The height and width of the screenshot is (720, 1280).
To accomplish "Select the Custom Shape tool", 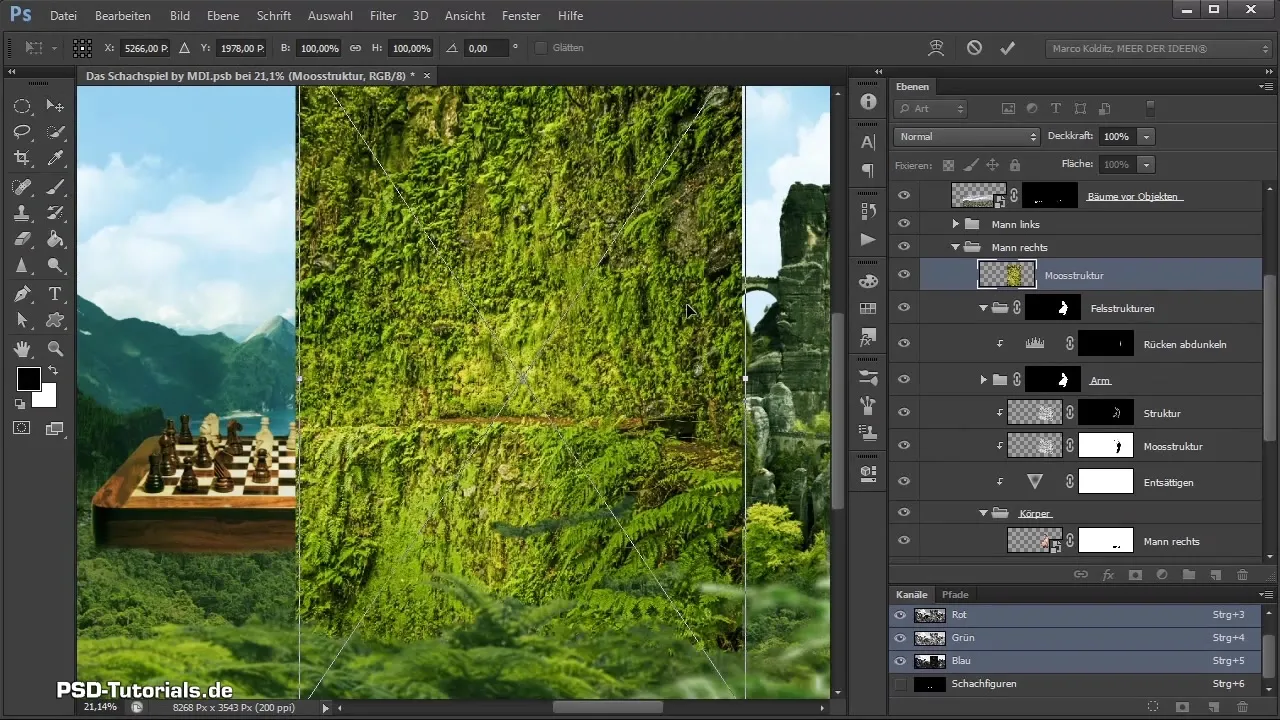I will click(56, 320).
